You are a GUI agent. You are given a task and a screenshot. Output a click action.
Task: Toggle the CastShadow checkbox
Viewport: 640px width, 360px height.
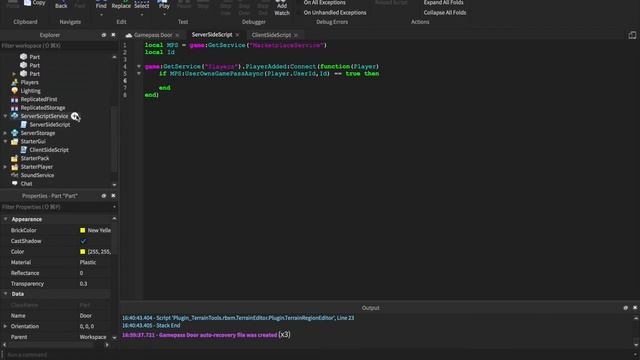pyautogui.click(x=83, y=241)
